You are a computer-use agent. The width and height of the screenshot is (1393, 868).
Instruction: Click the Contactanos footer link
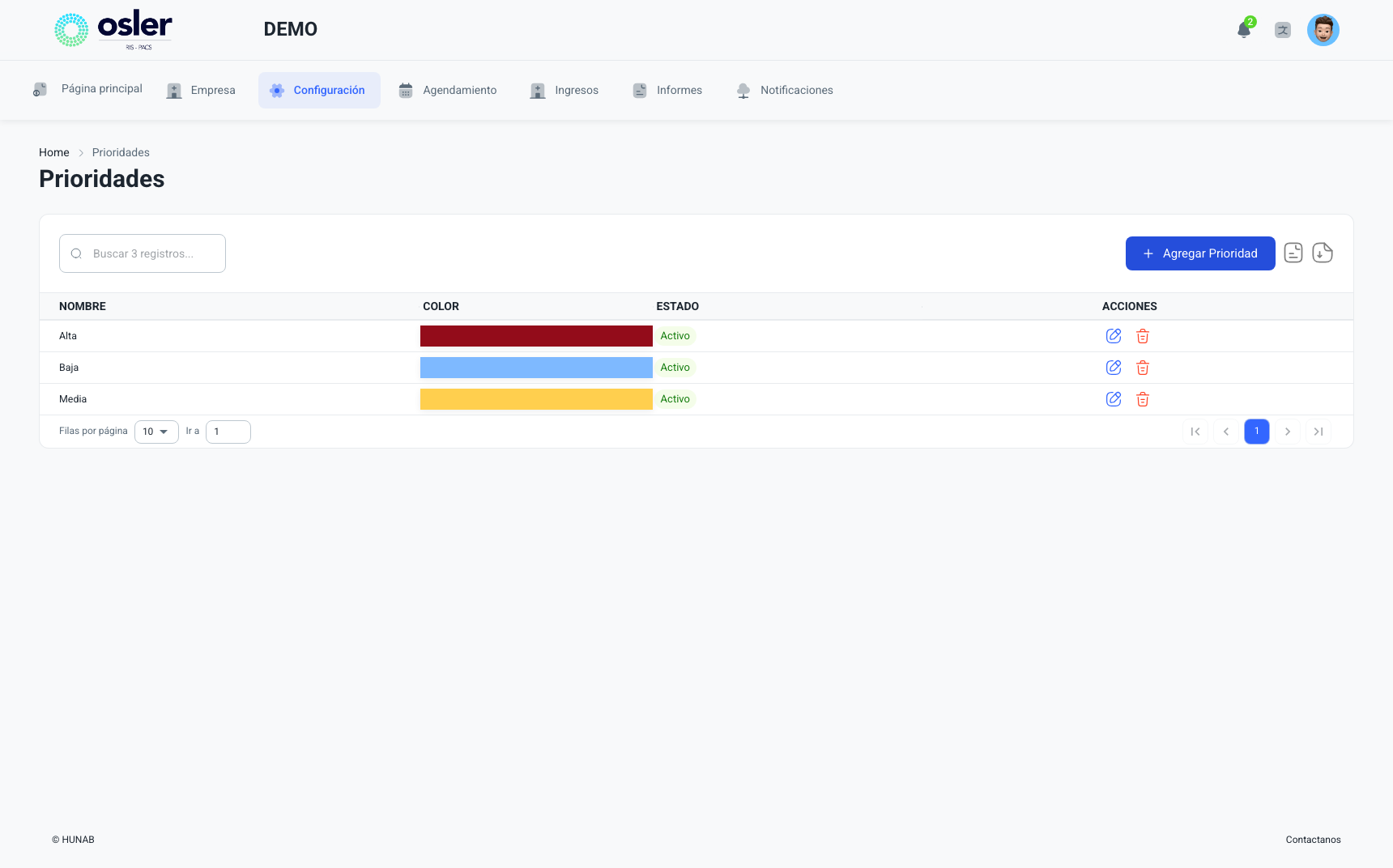(x=1313, y=840)
